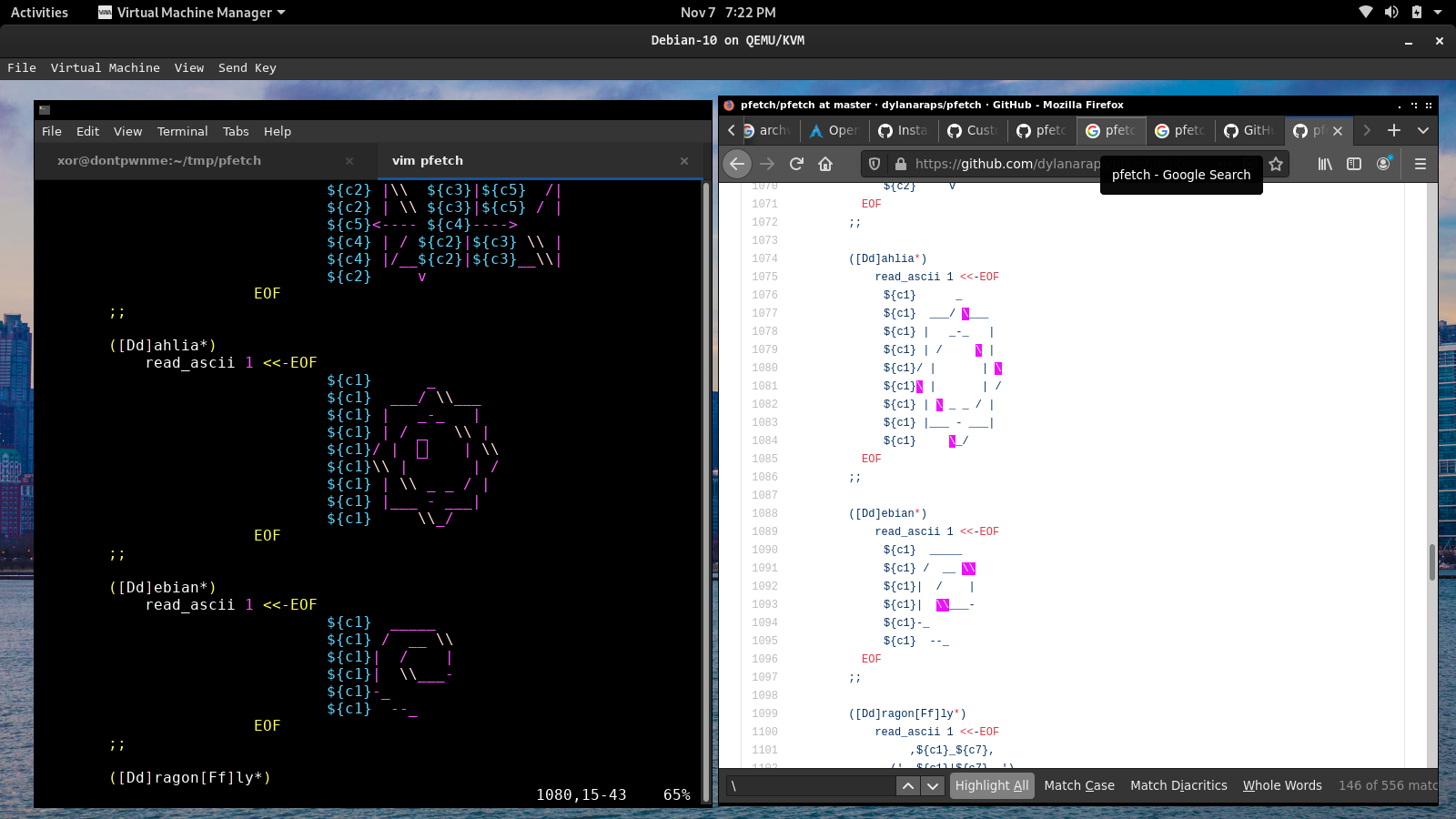Open Virtual Machine menu
This screenshot has width=1456, height=819.
[x=106, y=67]
